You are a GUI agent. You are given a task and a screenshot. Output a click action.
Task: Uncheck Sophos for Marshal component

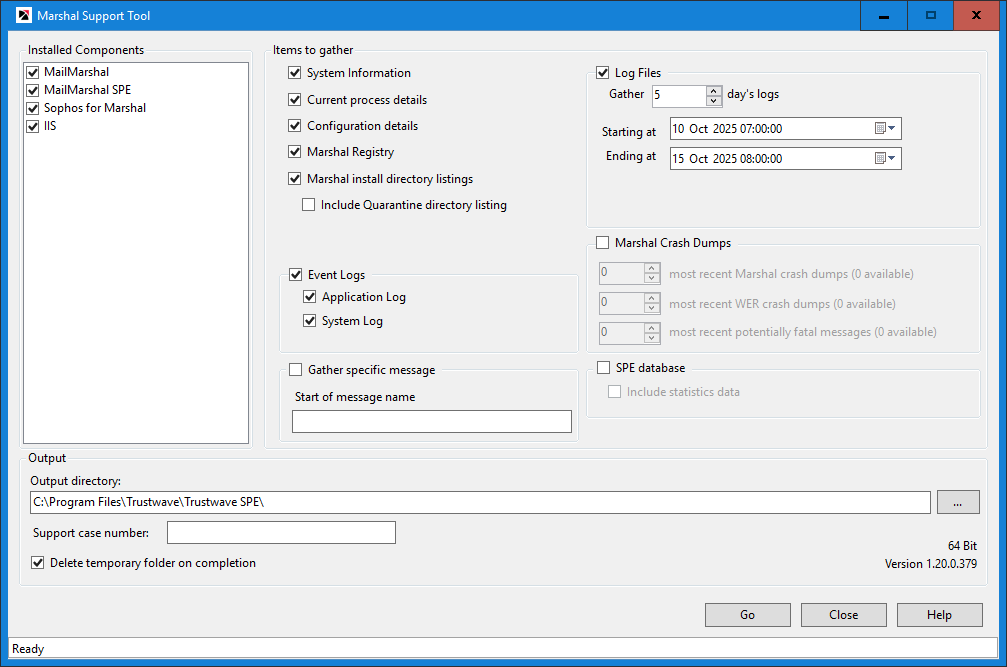point(33,108)
